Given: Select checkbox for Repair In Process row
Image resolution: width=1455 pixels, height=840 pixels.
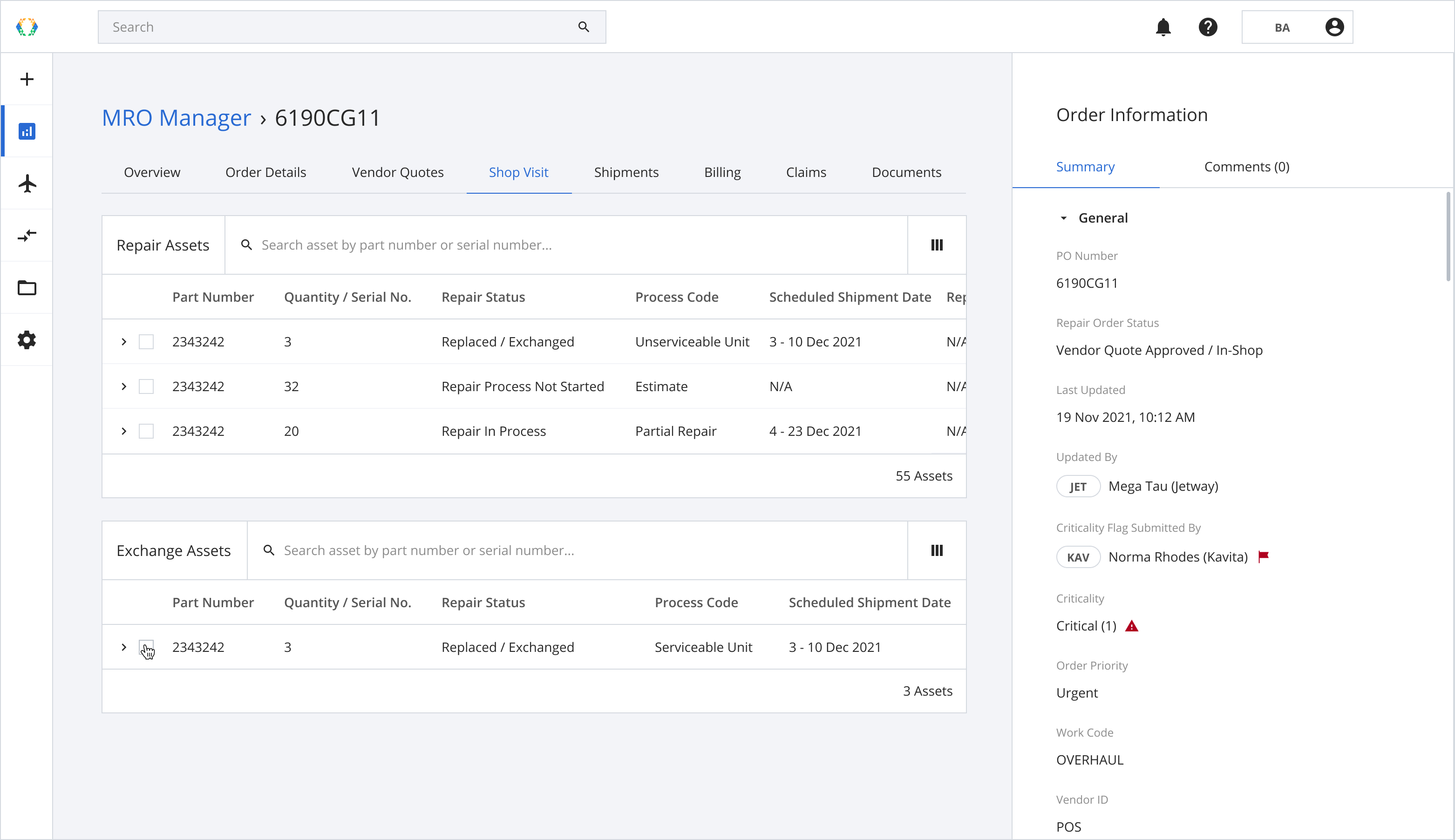Looking at the screenshot, I should 147,431.
